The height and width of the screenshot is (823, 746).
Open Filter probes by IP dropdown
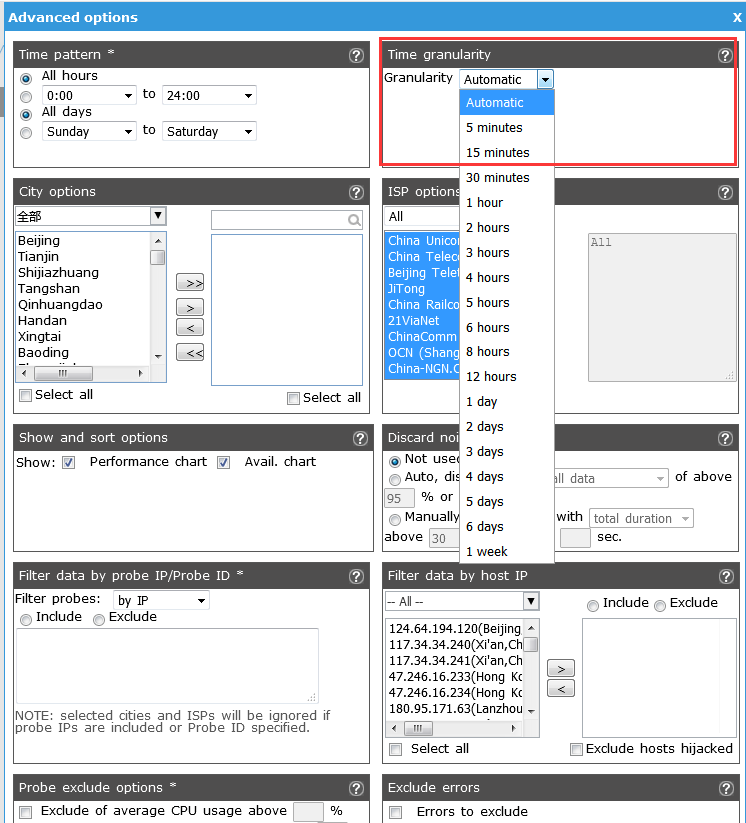161,601
